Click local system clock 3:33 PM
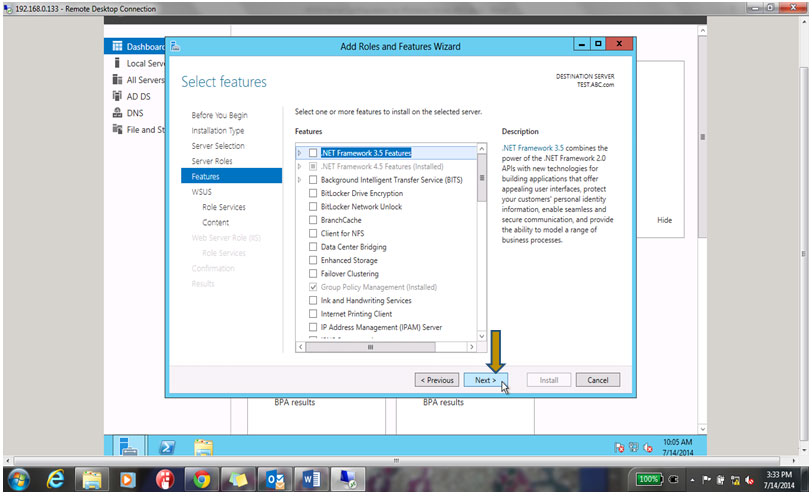 click(x=779, y=475)
